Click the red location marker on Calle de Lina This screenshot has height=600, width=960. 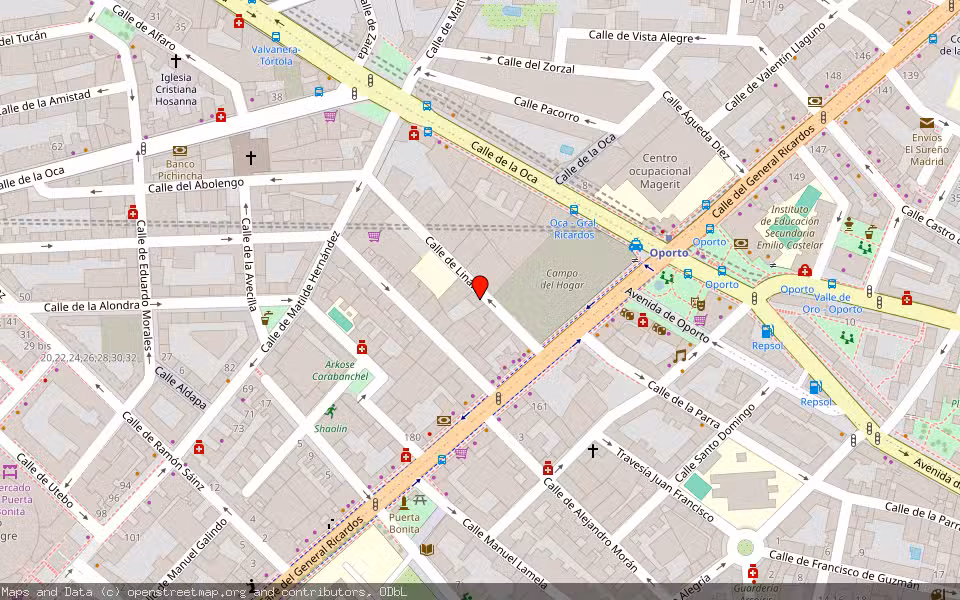pos(481,287)
